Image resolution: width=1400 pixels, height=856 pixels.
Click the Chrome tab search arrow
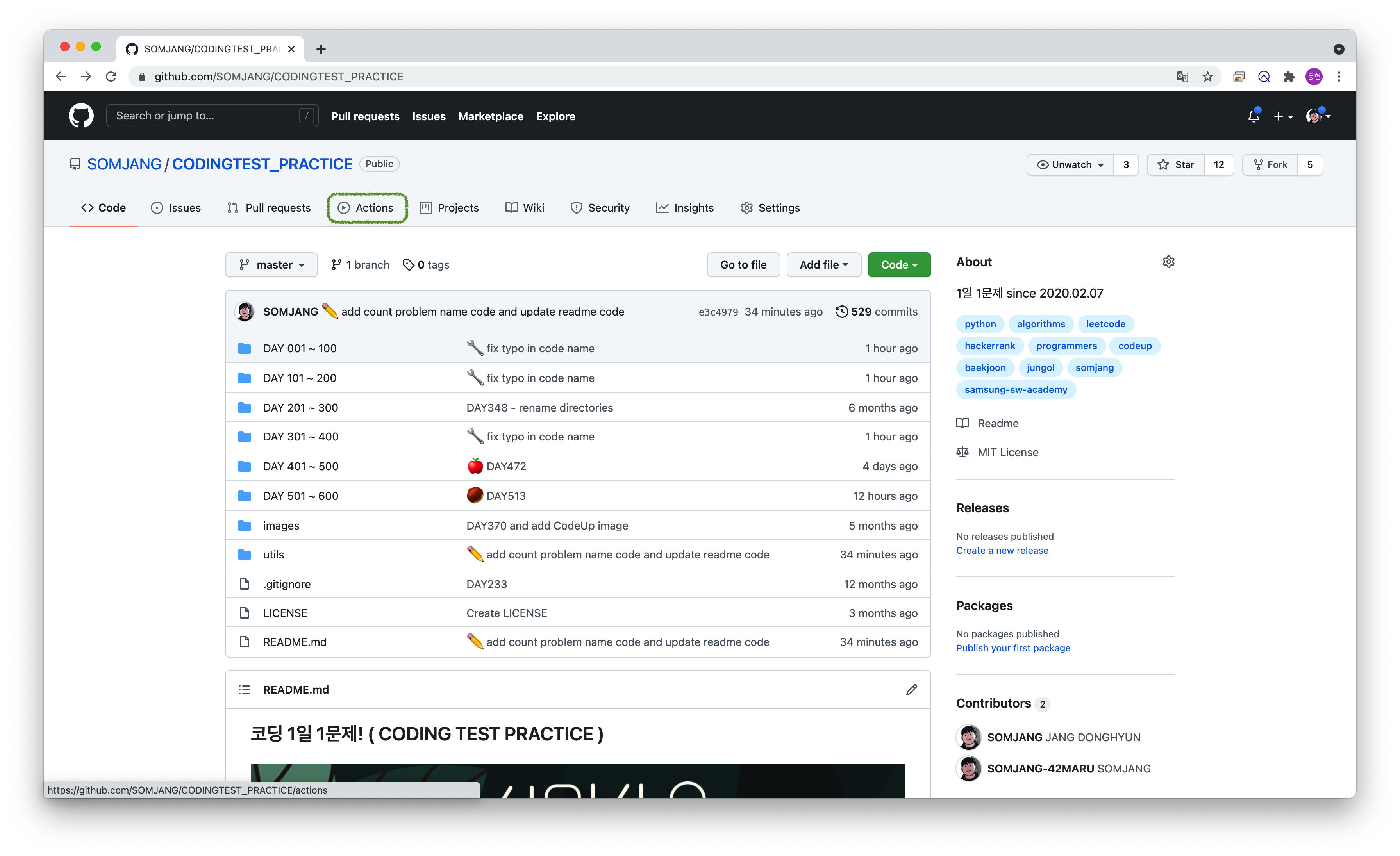pos(1339,50)
